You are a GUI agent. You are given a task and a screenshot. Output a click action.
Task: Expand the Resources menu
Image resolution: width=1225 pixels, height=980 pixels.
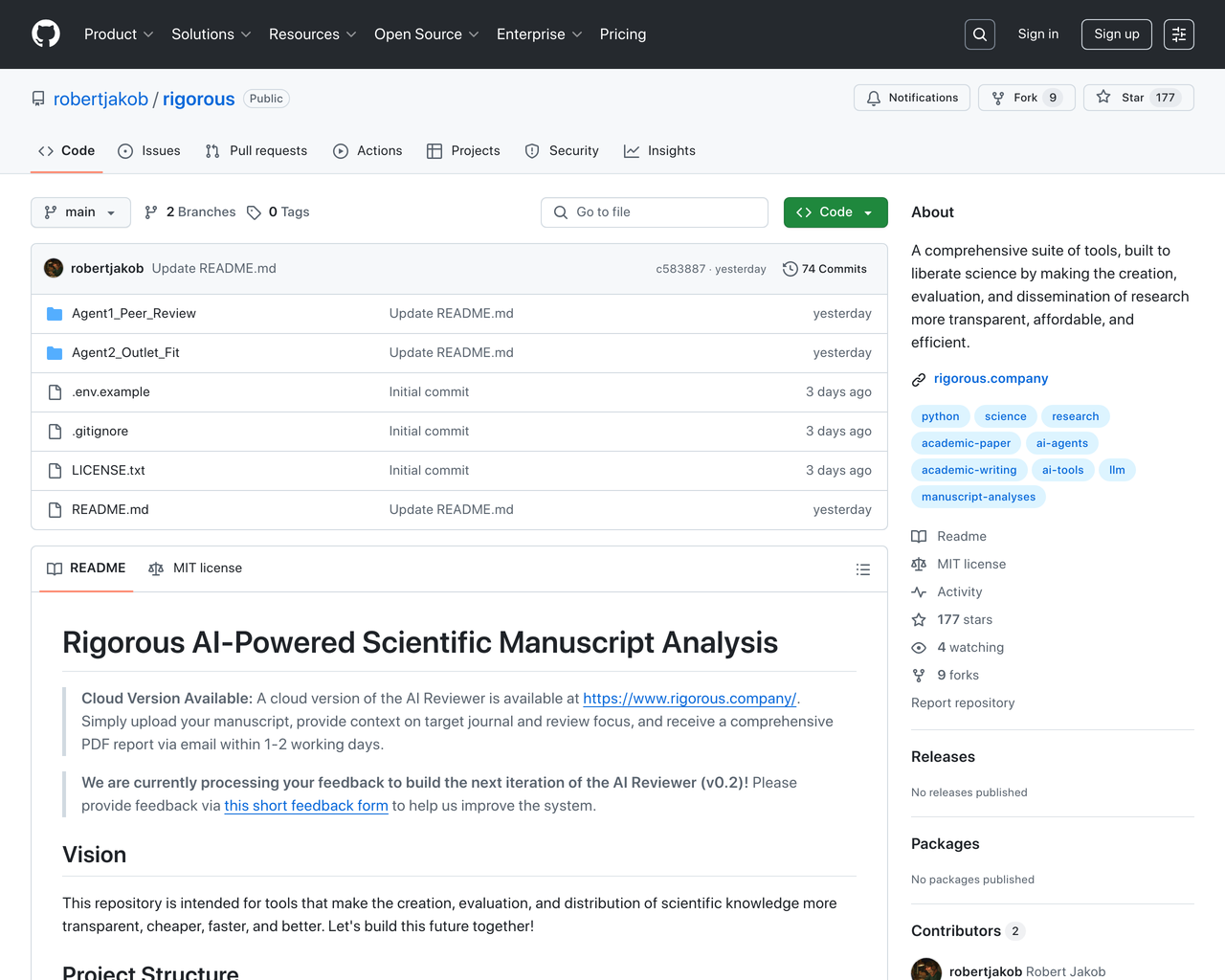tap(313, 34)
